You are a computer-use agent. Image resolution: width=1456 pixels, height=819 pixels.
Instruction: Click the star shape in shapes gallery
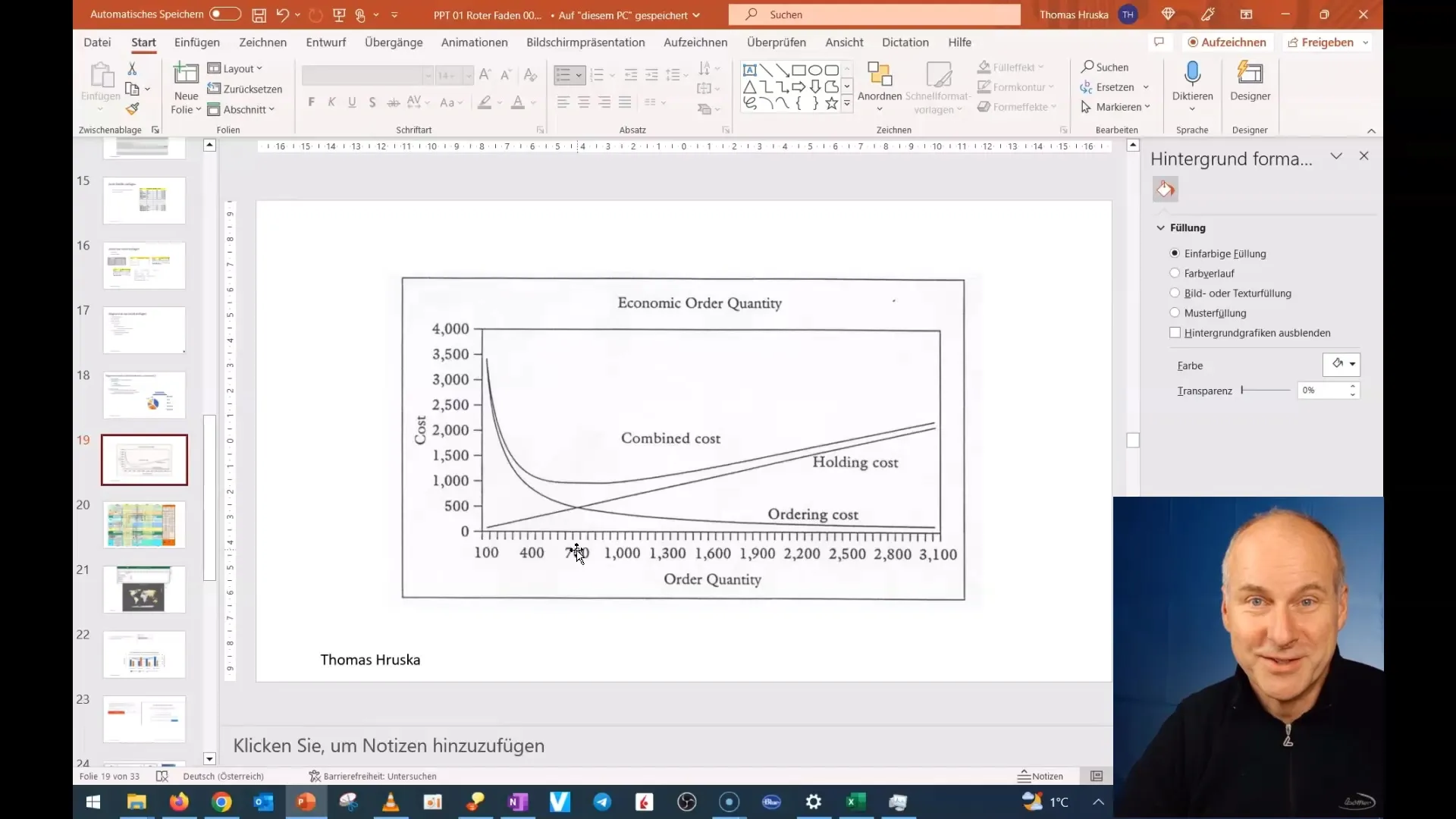832,103
